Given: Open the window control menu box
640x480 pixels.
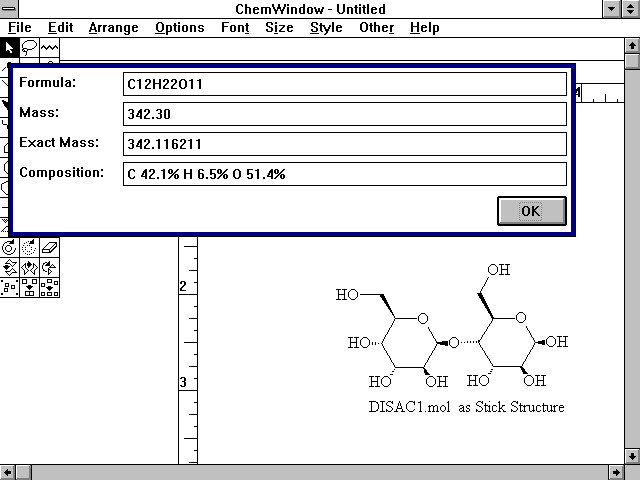Looking at the screenshot, I should [x=10, y=9].
